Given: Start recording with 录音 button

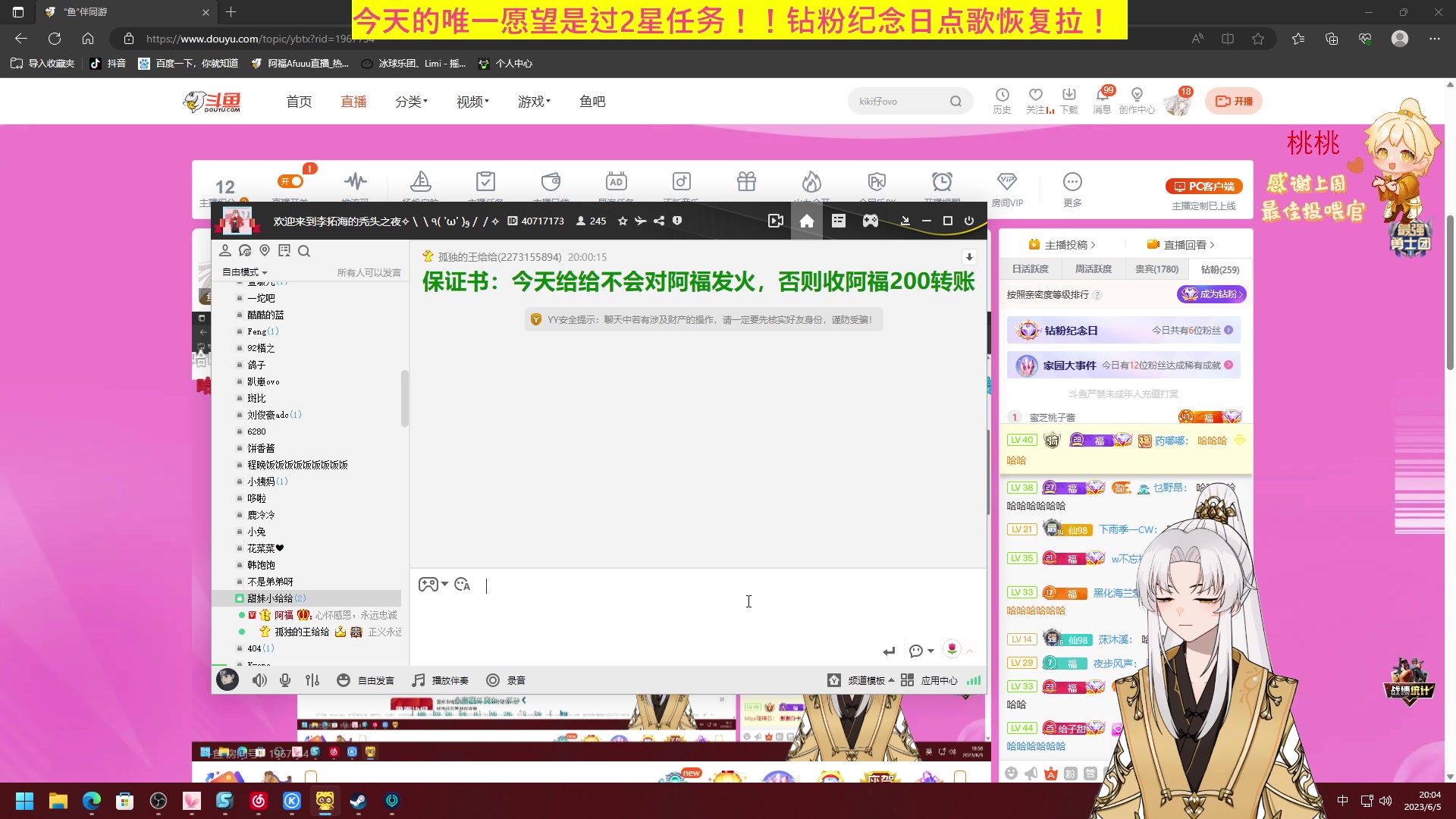Looking at the screenshot, I should pyautogui.click(x=507, y=680).
